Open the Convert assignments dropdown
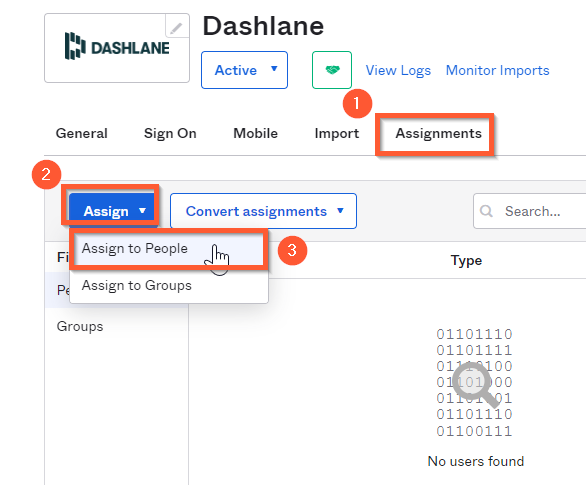 tap(263, 211)
